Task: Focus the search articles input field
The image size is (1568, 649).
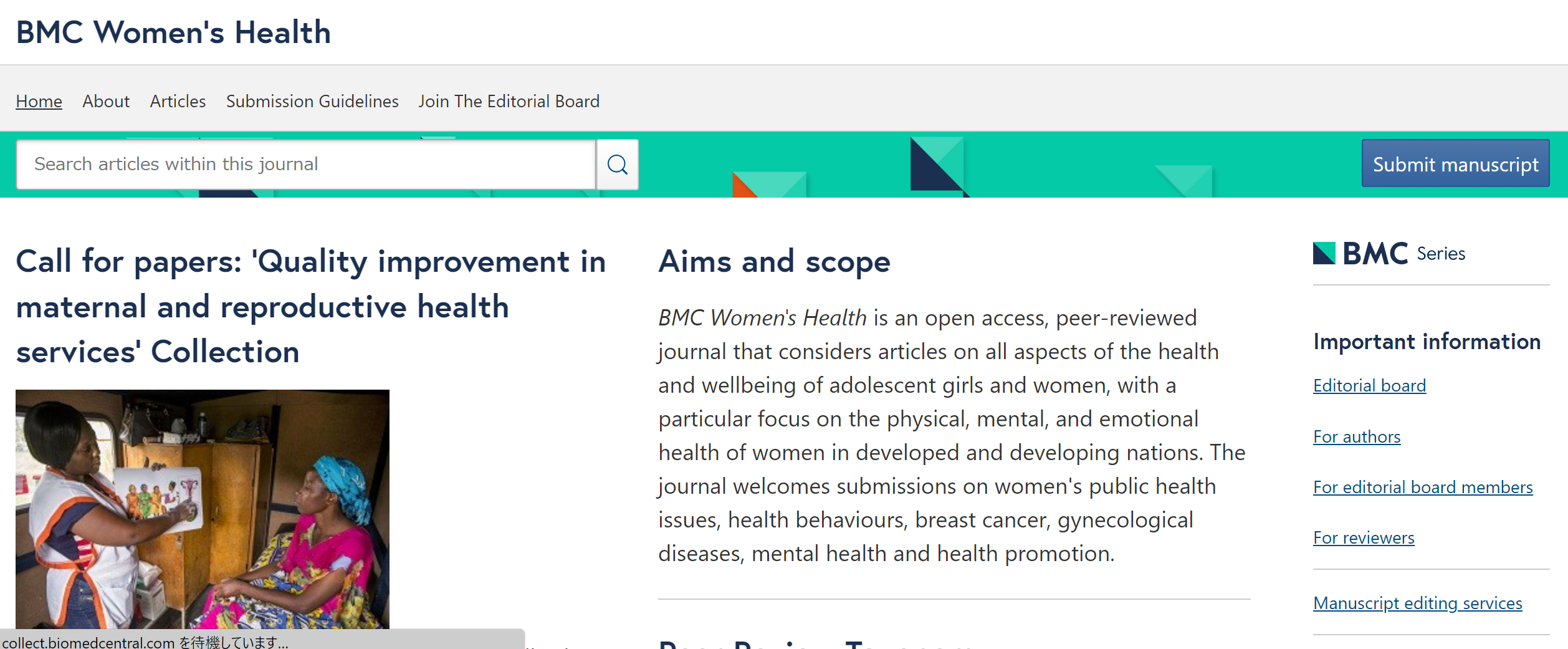Action: (305, 165)
